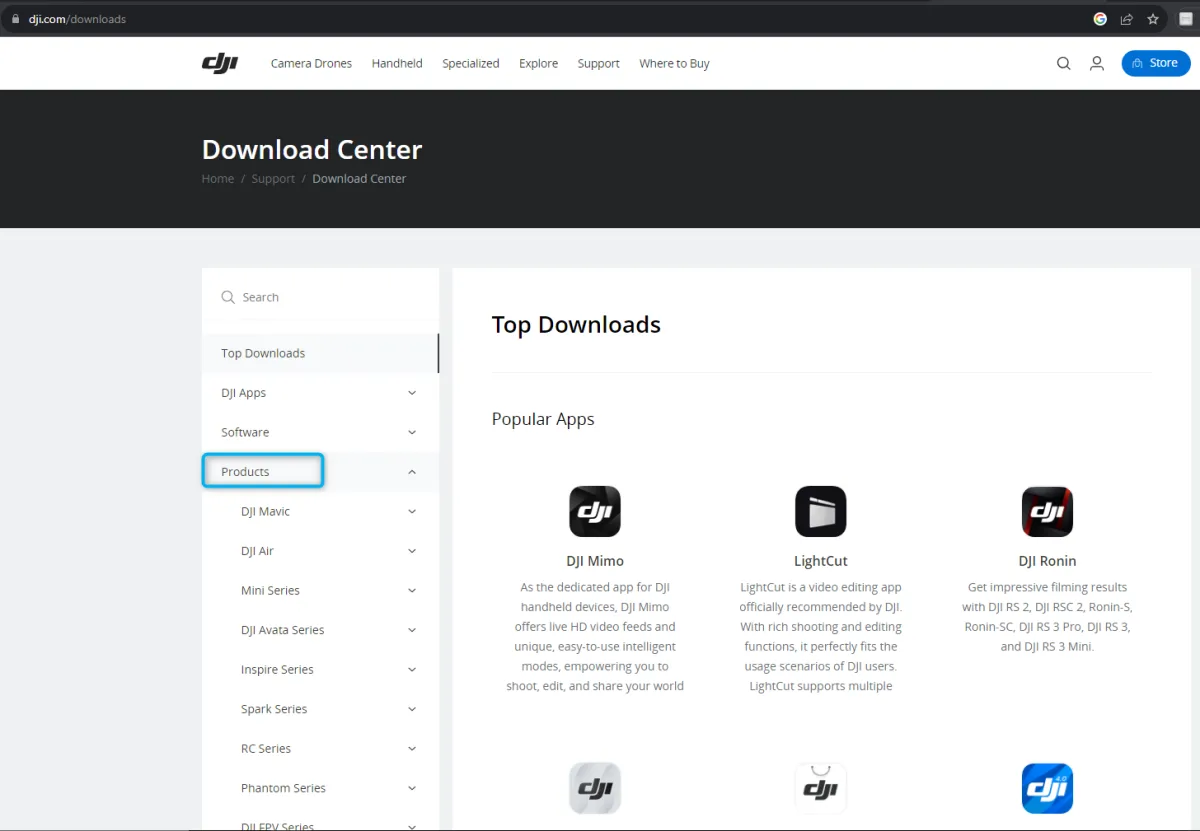Select Top Downloads in sidebar
Viewport: 1200px width, 831px height.
click(263, 353)
